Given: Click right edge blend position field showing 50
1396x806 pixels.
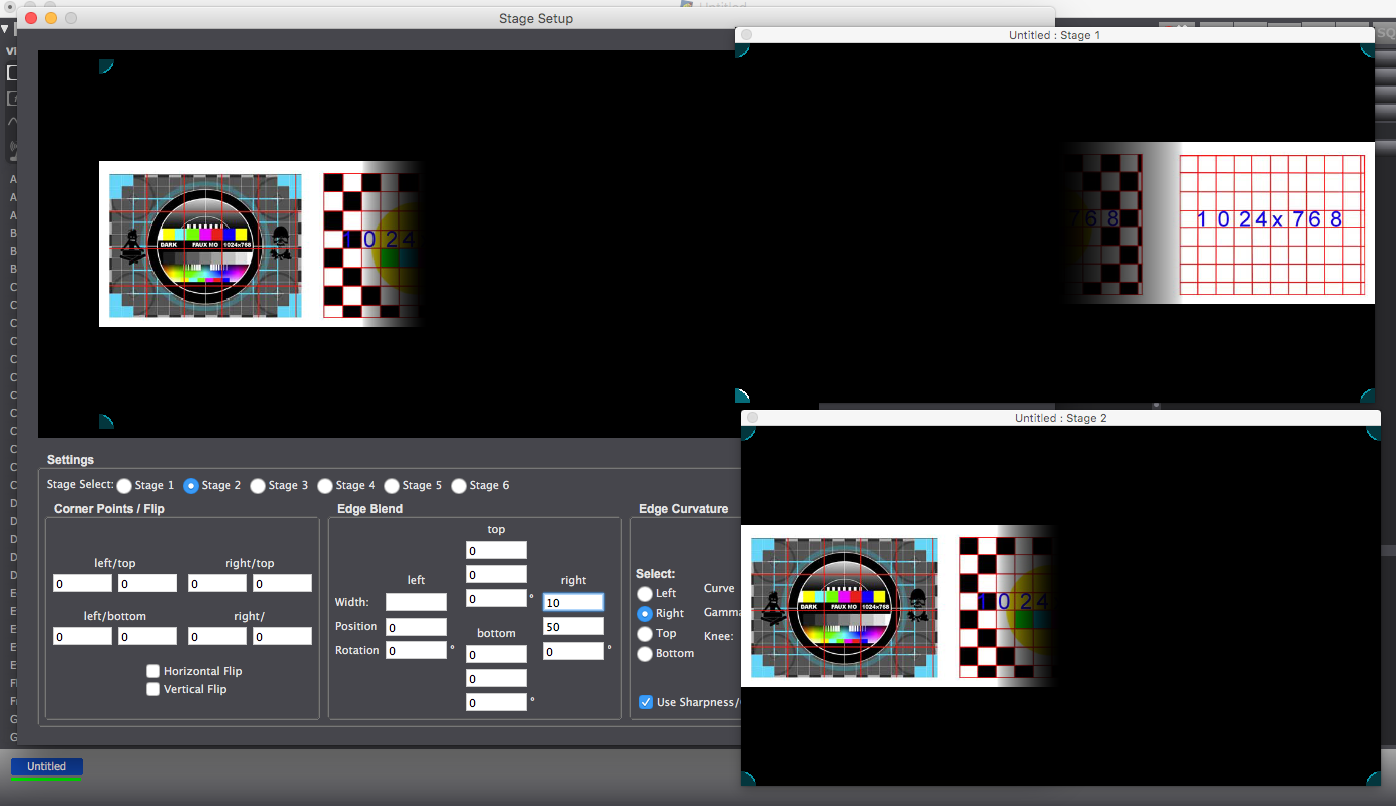Looking at the screenshot, I should point(573,626).
